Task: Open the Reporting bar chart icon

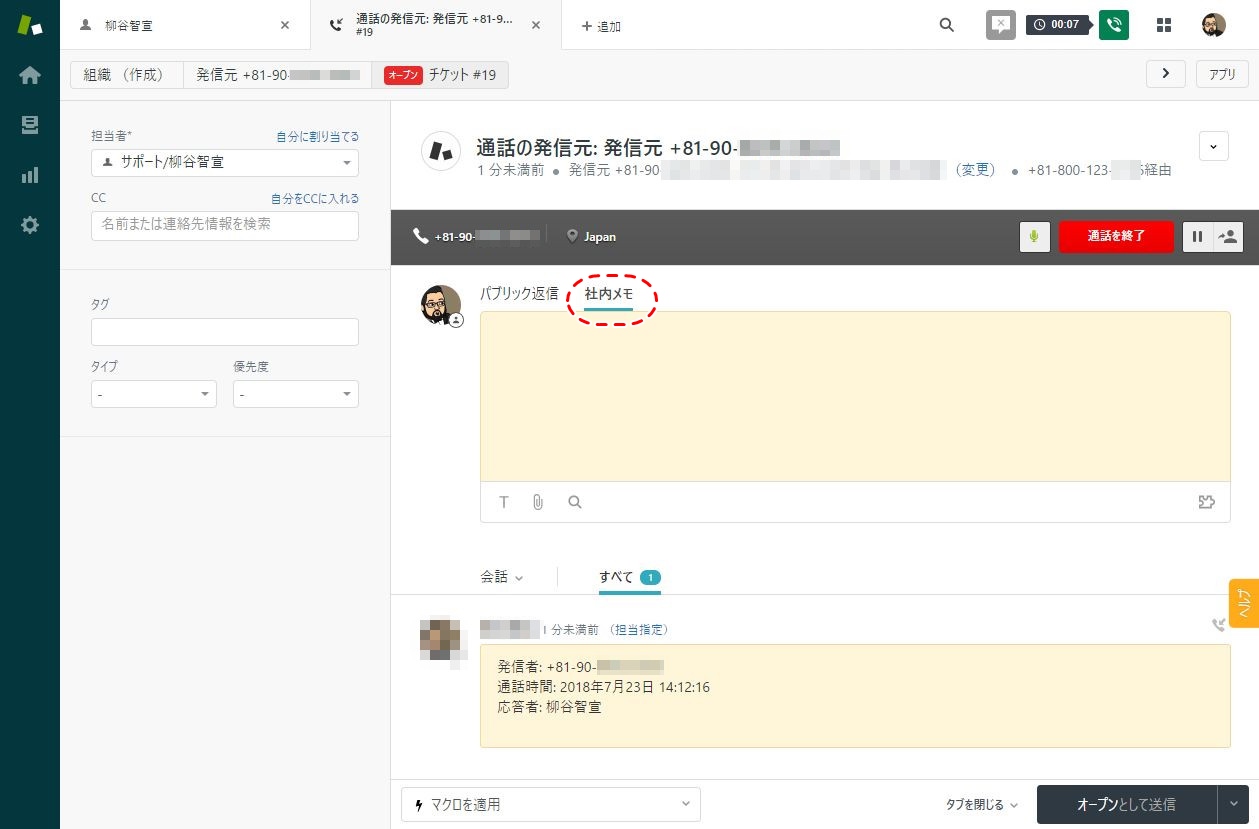Action: click(30, 175)
